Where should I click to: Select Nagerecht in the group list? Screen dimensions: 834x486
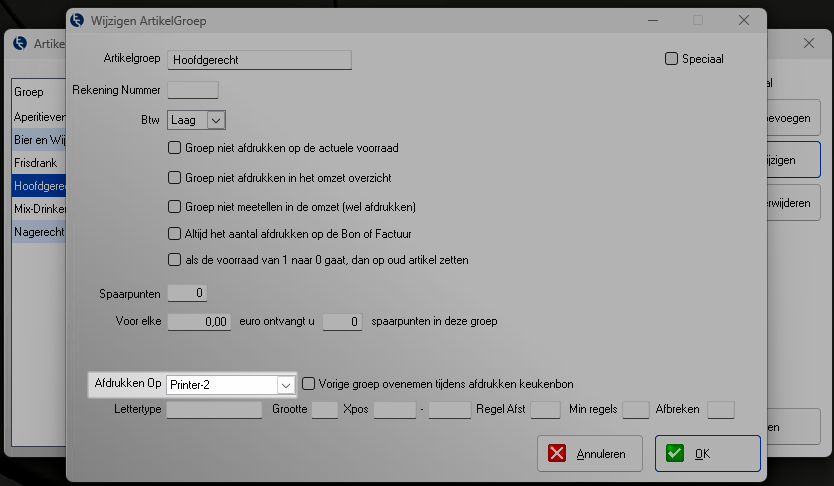[x=37, y=232]
